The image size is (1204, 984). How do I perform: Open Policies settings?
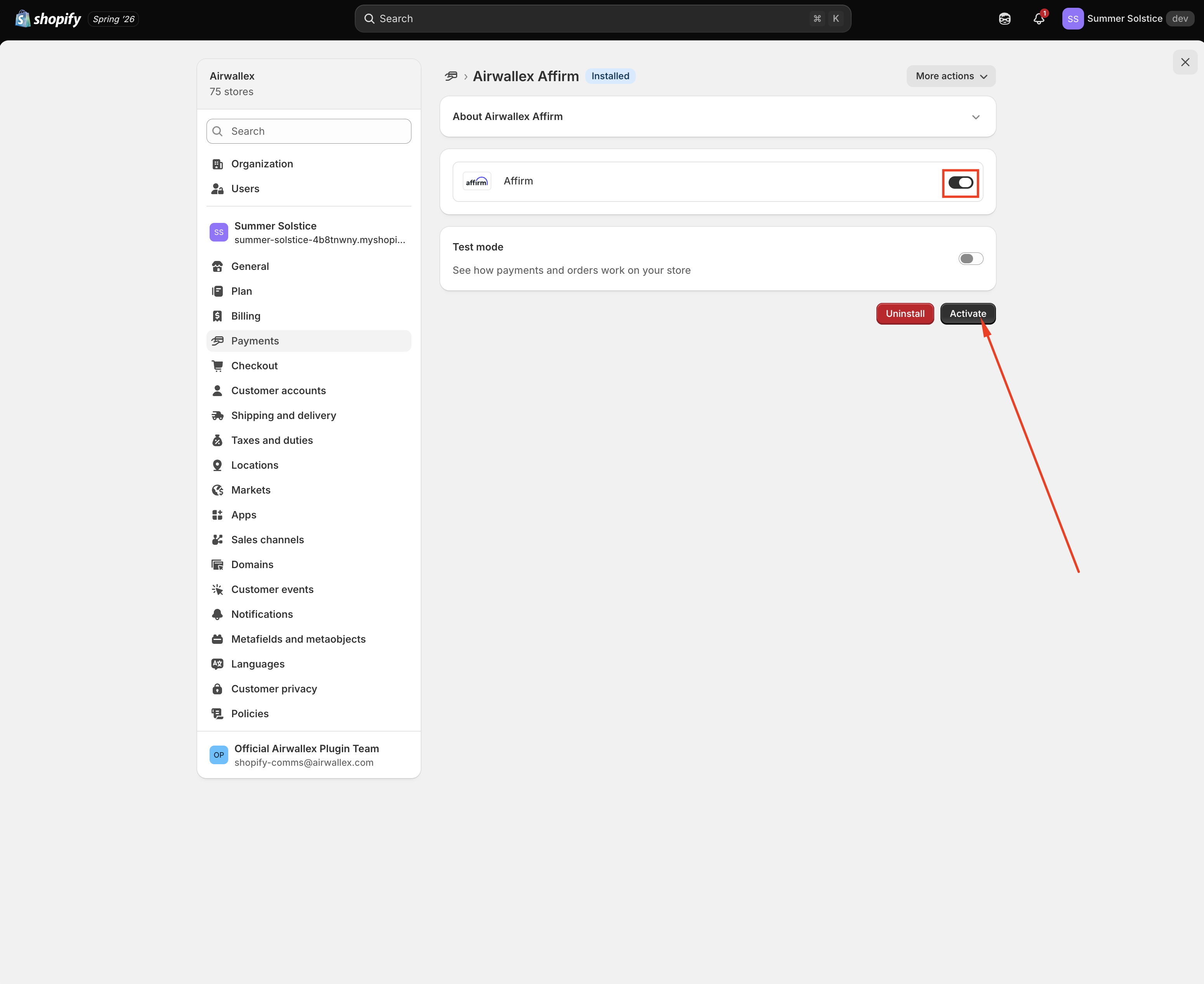309,714
